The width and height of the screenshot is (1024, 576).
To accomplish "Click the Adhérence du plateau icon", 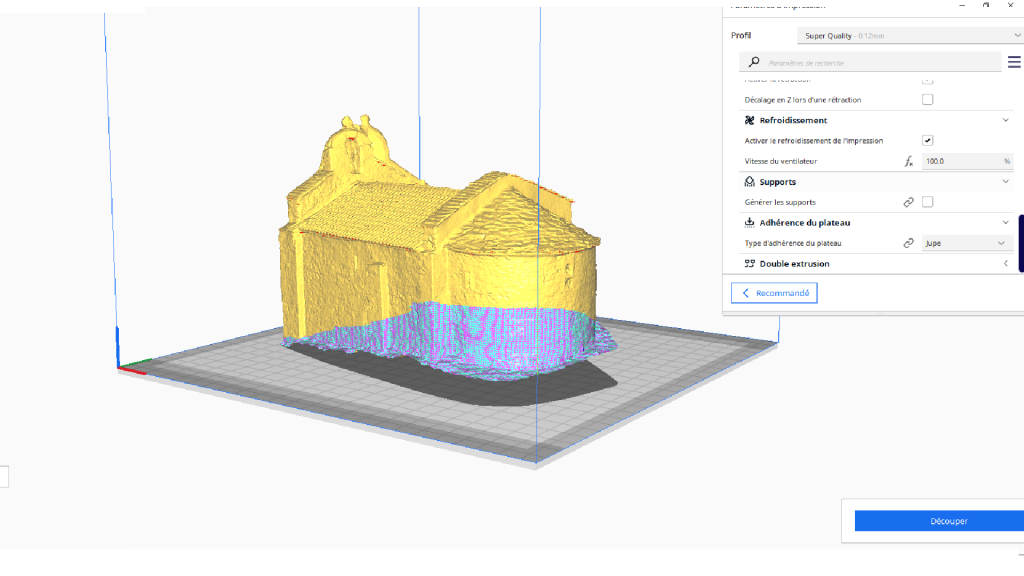I will coord(750,223).
